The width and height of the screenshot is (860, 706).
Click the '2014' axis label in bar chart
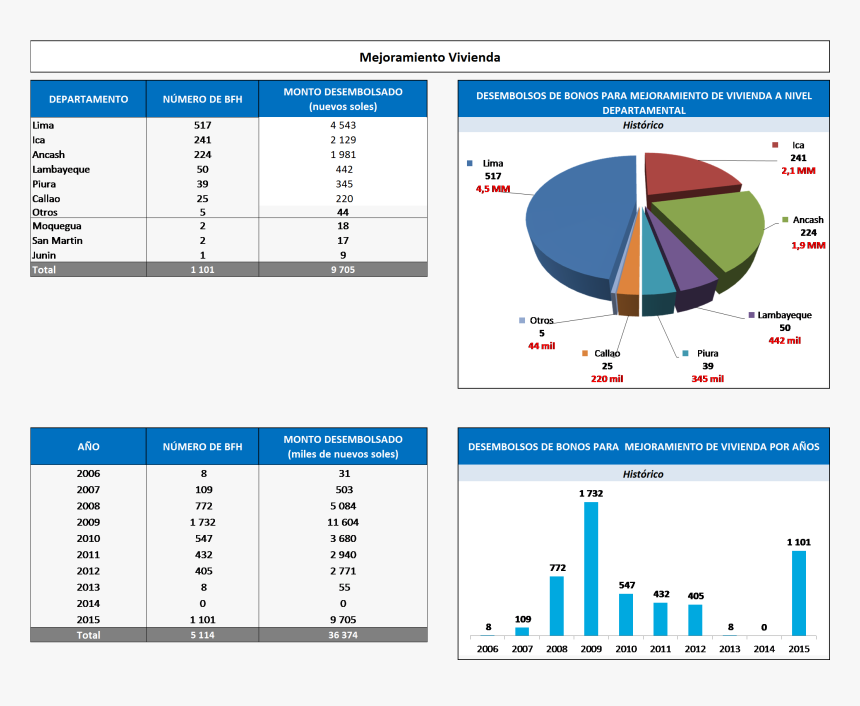(x=764, y=649)
